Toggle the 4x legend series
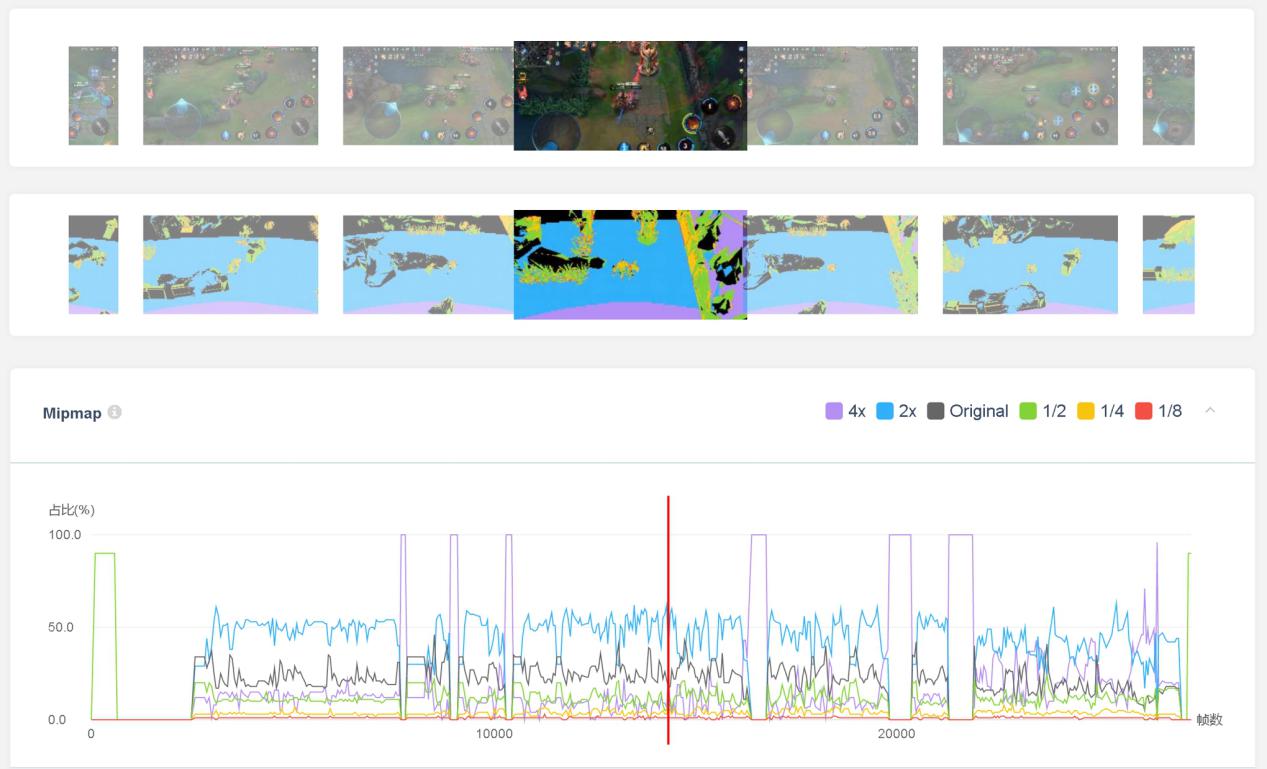1267x769 pixels. (845, 411)
